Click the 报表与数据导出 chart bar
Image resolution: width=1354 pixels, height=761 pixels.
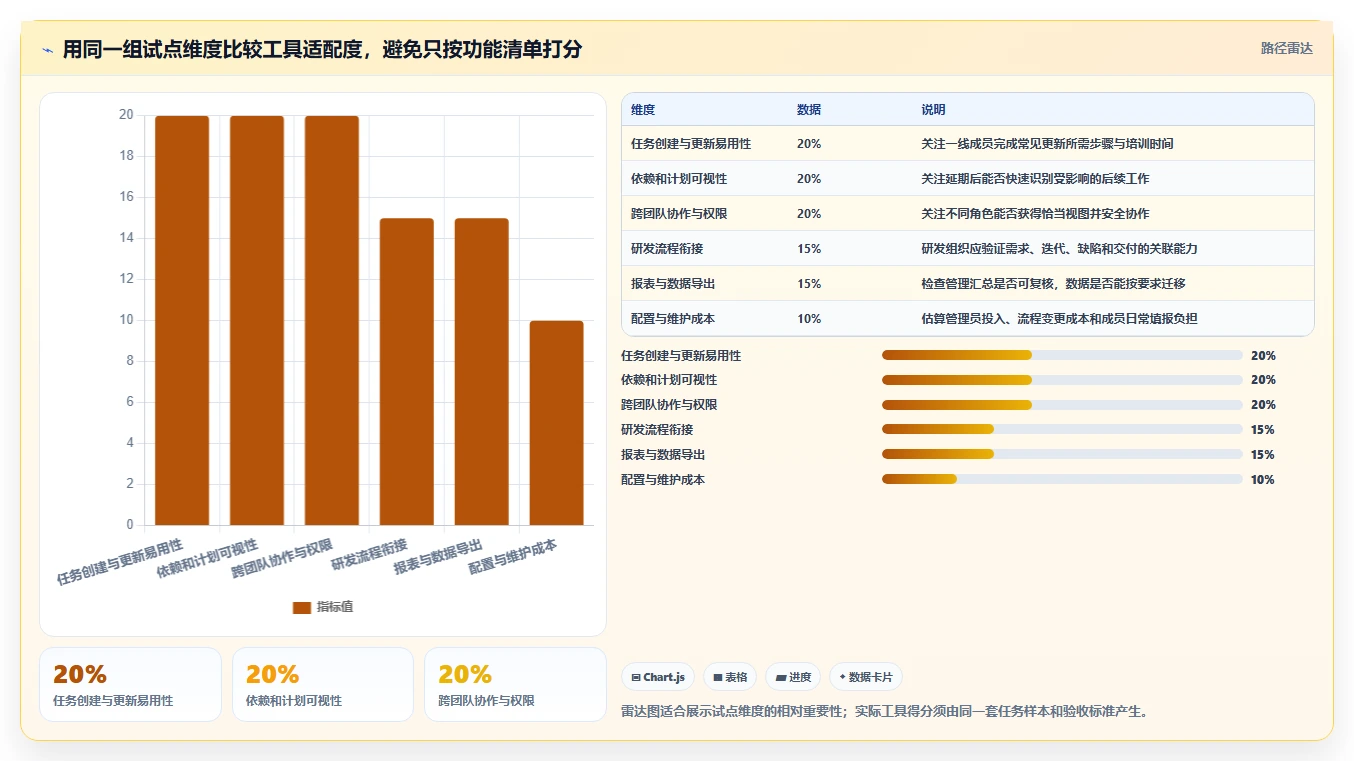point(482,371)
